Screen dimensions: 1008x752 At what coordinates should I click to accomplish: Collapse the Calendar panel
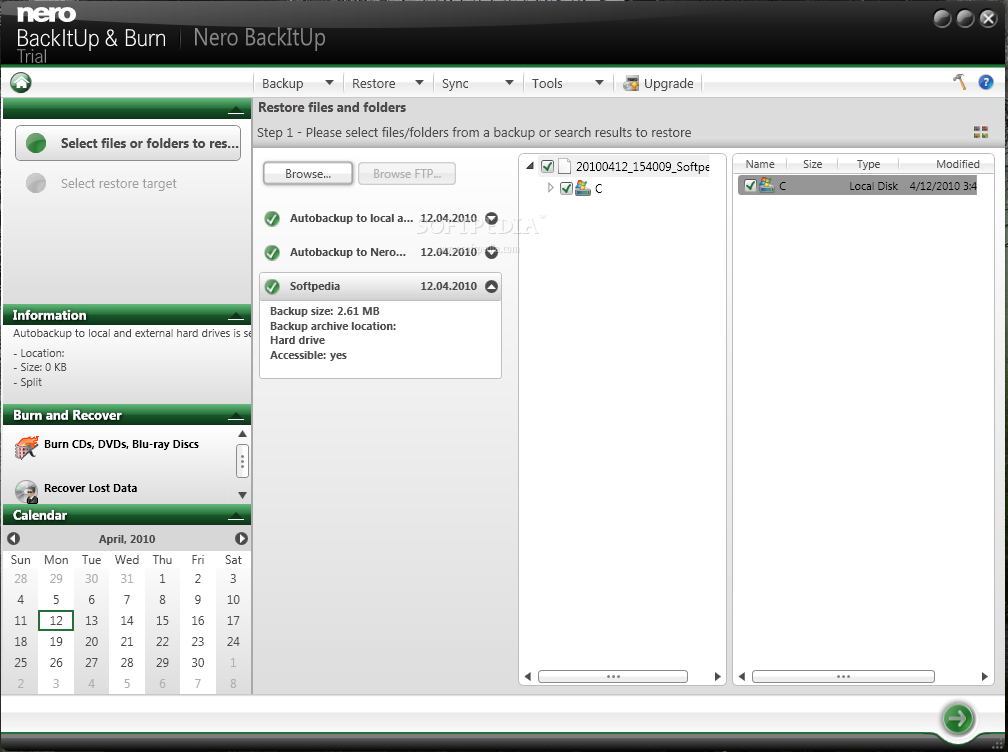[236, 517]
